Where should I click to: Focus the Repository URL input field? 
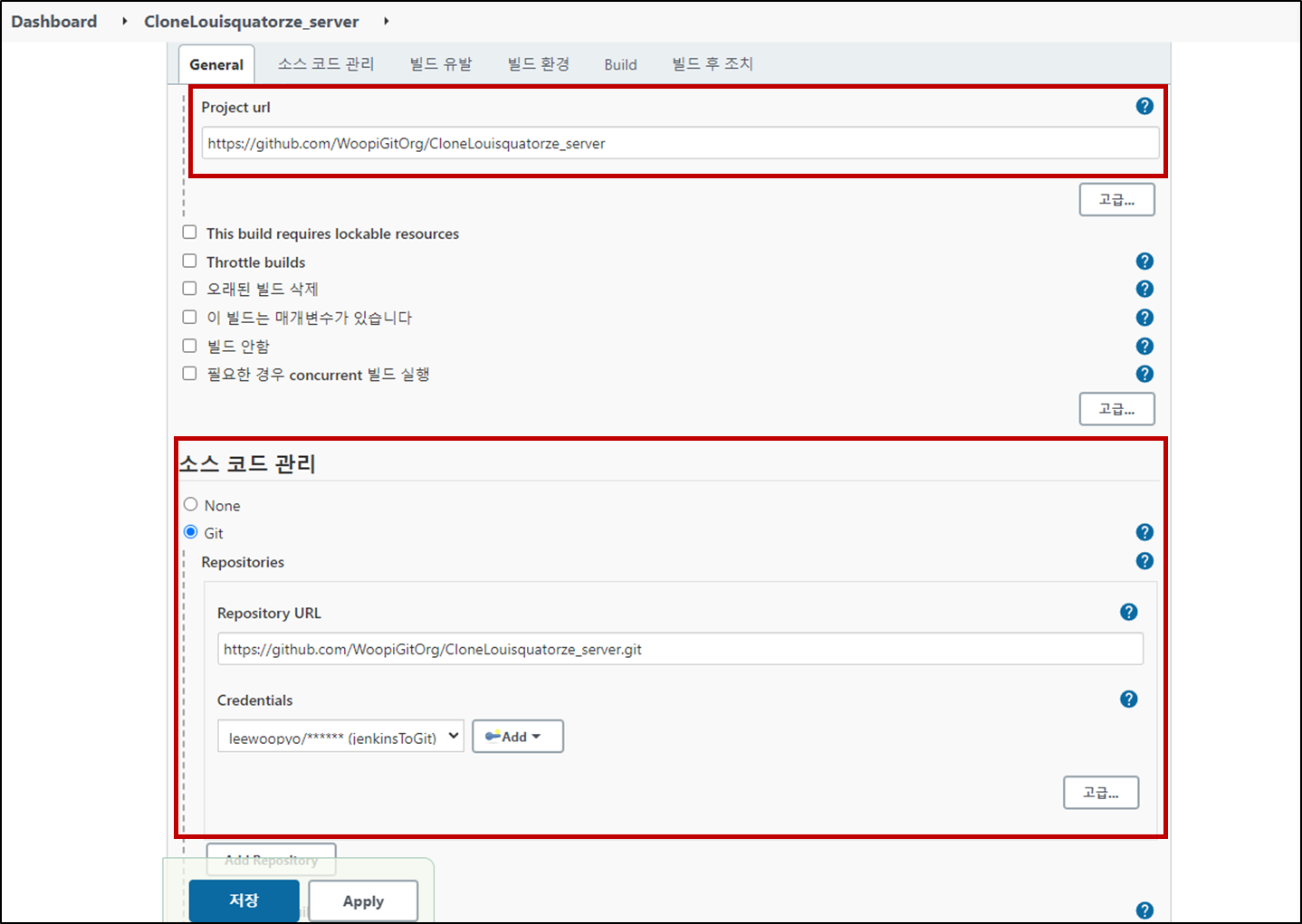click(680, 649)
